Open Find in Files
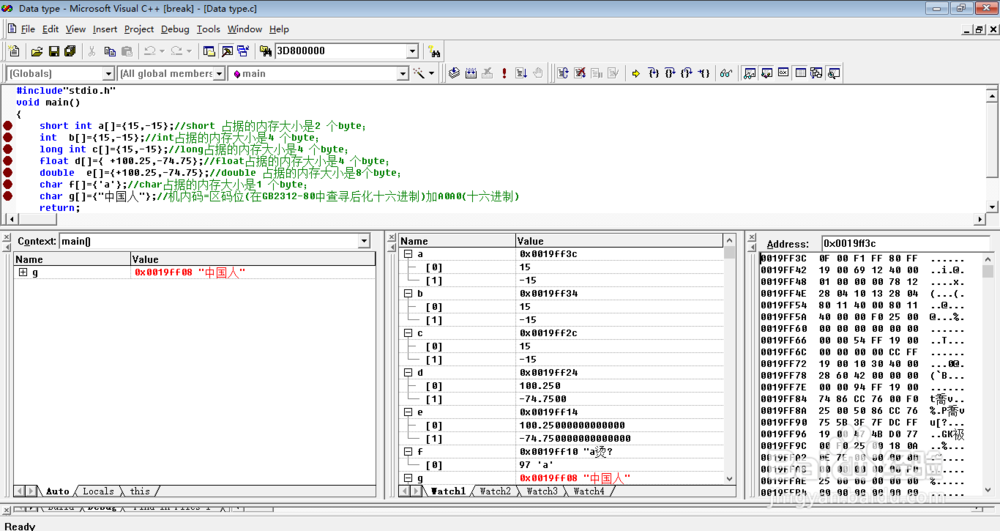Viewport: 1000px width, 531px height. 265,51
